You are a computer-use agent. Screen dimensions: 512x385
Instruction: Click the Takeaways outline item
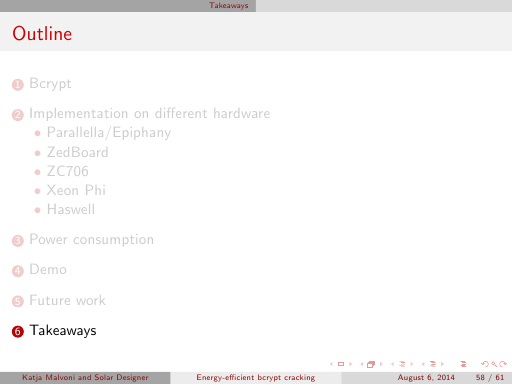pyautogui.click(x=63, y=330)
